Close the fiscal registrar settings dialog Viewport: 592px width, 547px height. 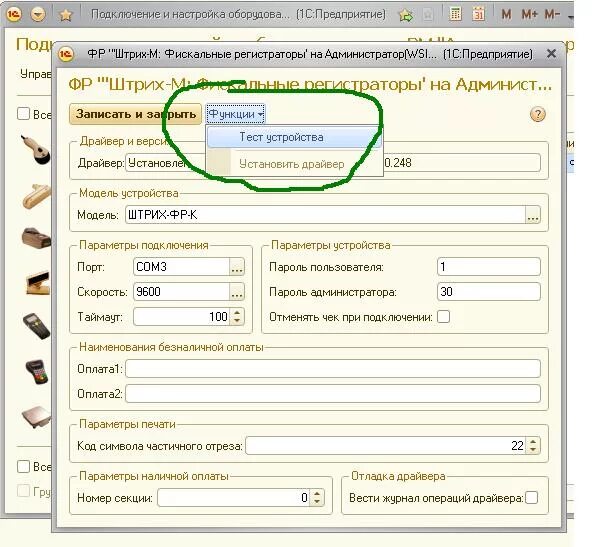pos(551,54)
